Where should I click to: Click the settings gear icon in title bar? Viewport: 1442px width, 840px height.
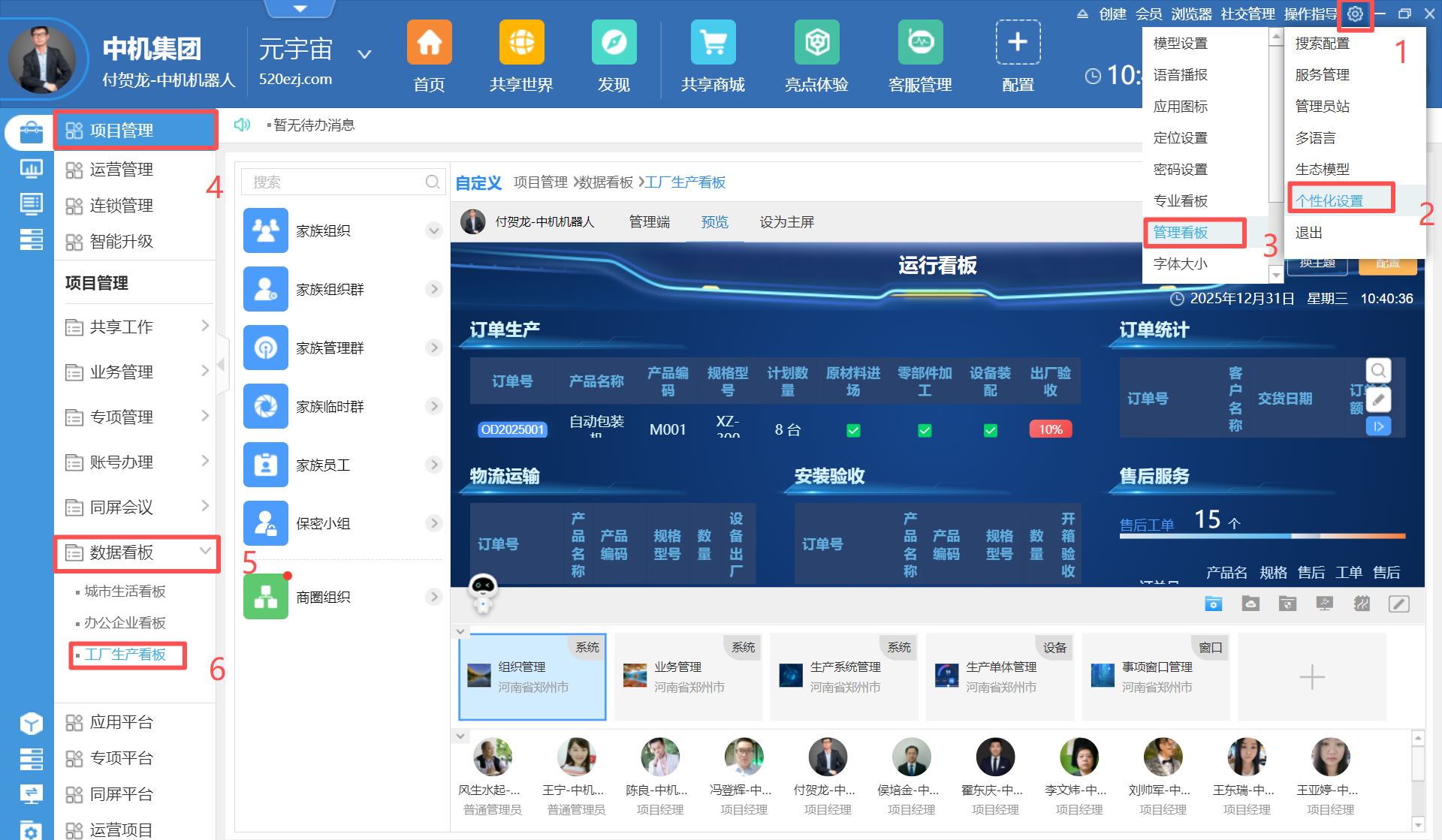point(1355,14)
